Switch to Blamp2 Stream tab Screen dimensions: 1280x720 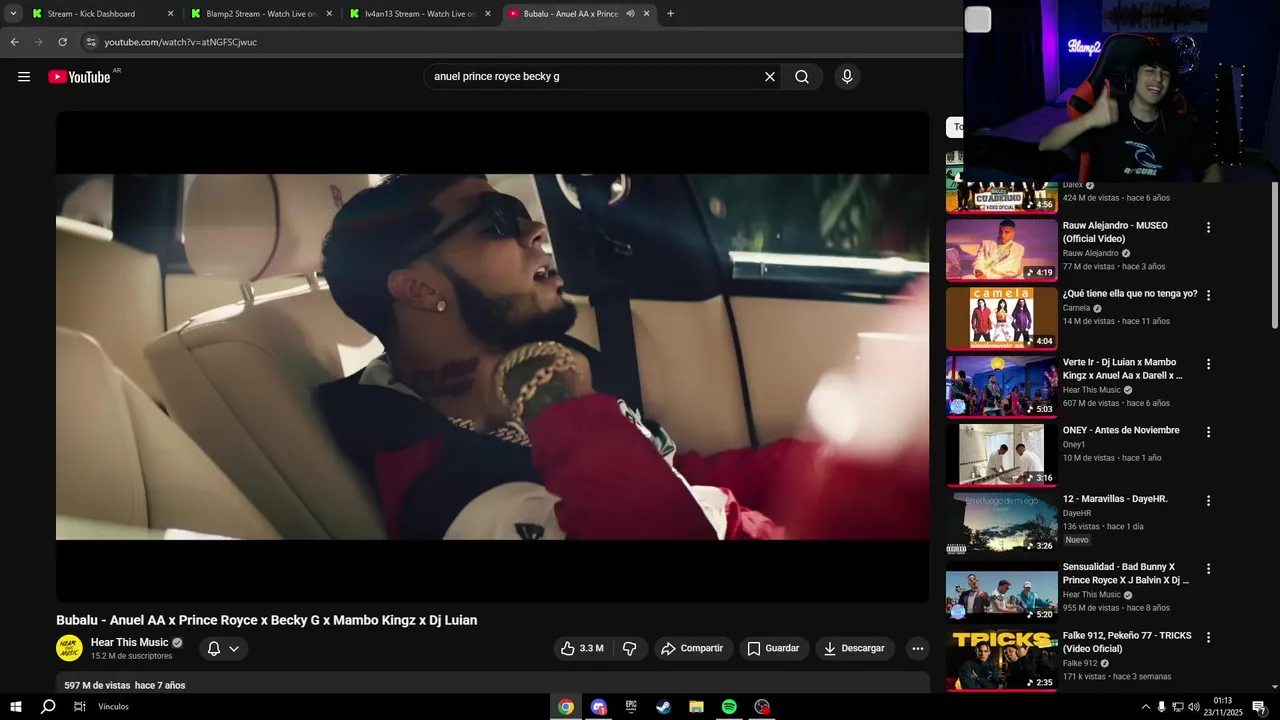(261, 14)
